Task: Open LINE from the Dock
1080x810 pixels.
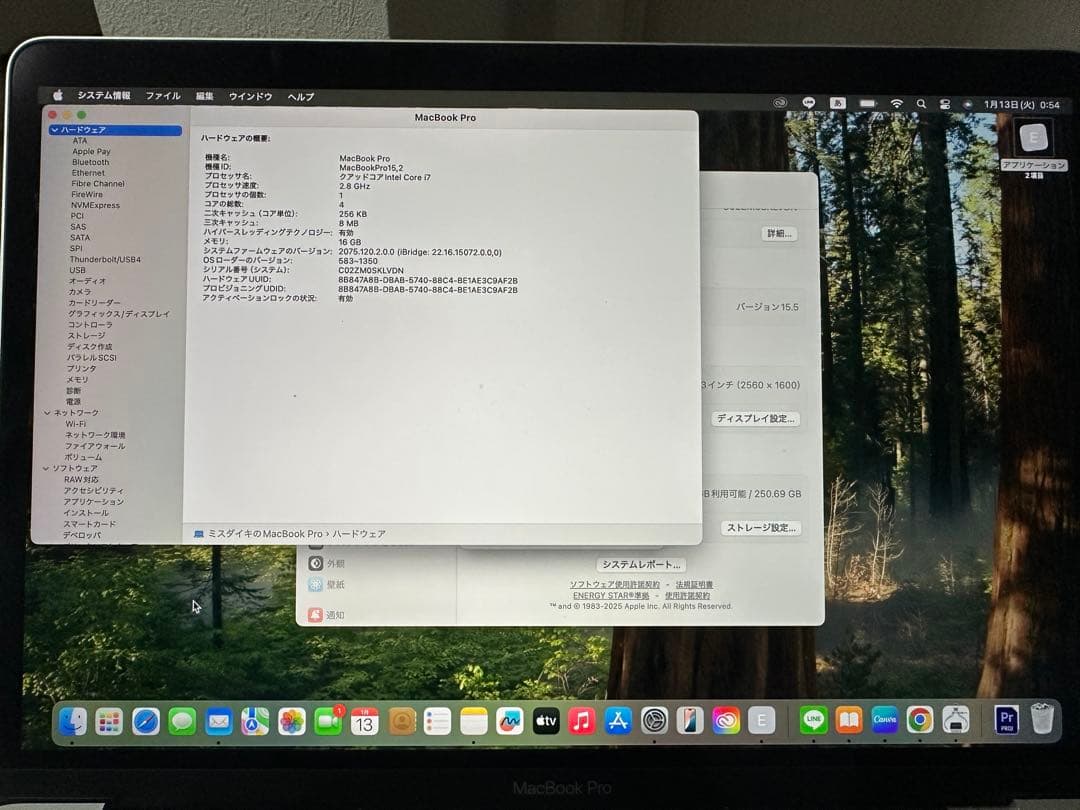Action: coord(813,718)
